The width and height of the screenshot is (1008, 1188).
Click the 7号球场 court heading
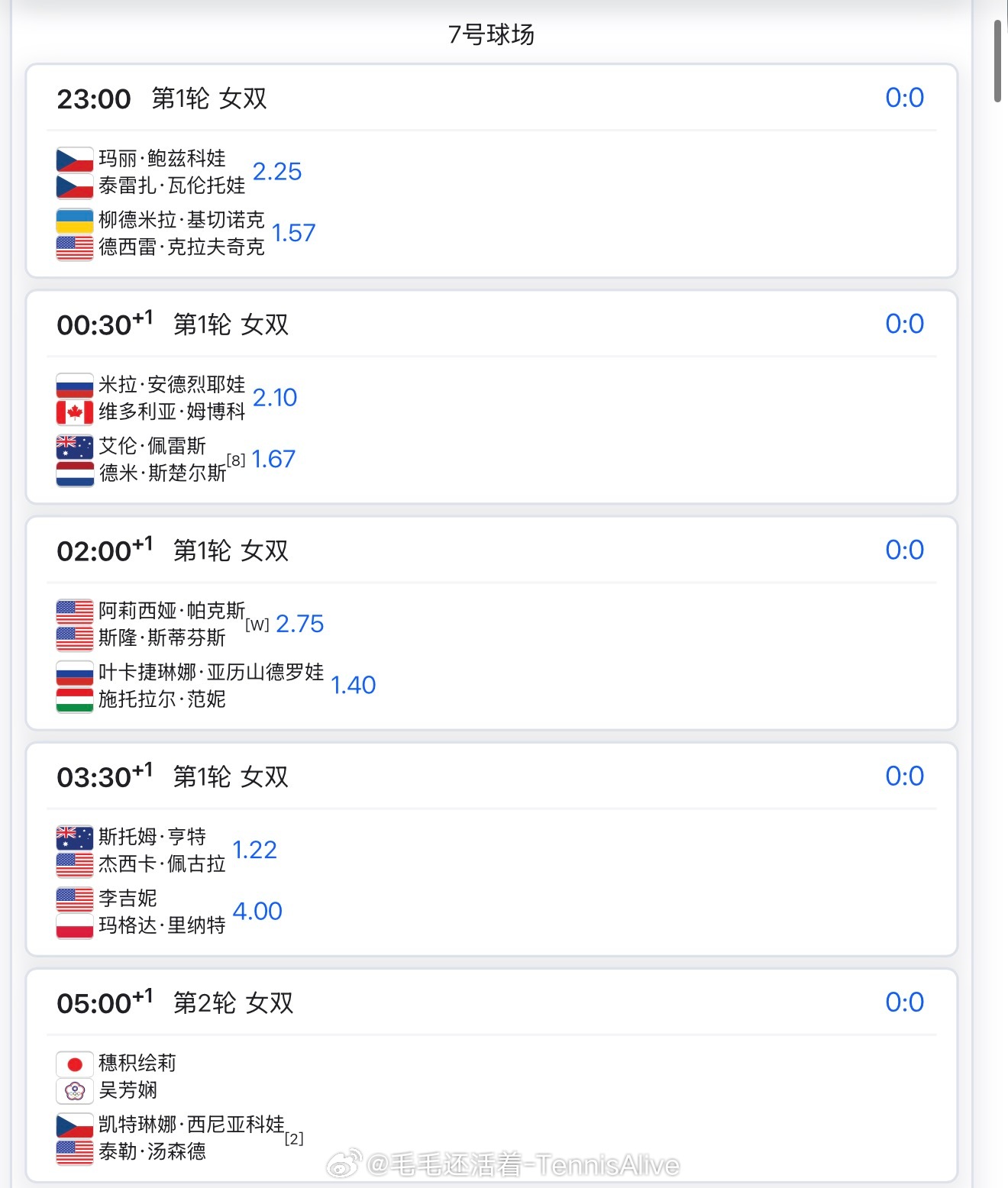click(491, 34)
